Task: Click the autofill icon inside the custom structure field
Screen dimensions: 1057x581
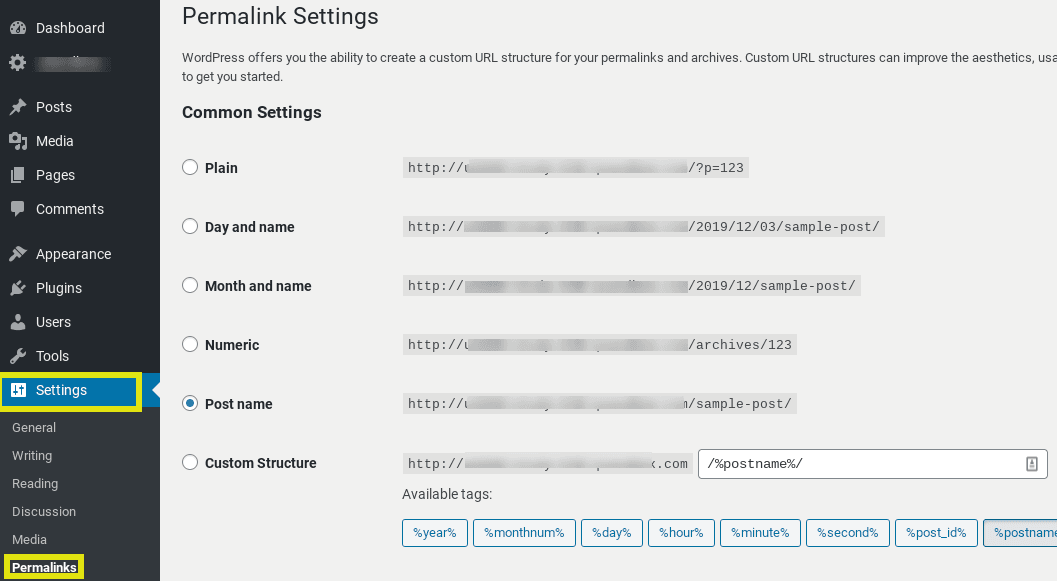Action: [1031, 464]
